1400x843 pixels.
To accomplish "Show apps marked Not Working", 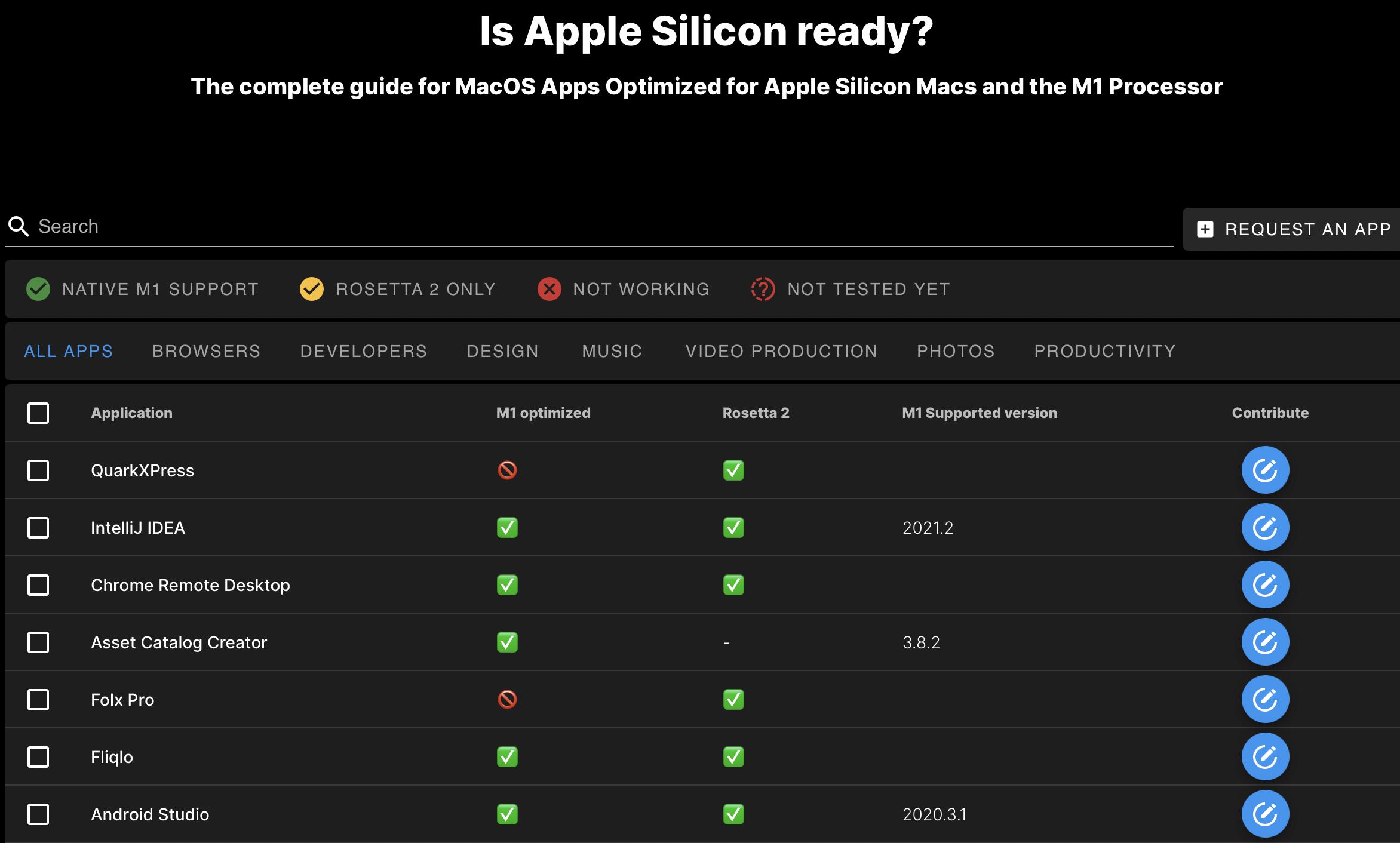I will pyautogui.click(x=624, y=289).
